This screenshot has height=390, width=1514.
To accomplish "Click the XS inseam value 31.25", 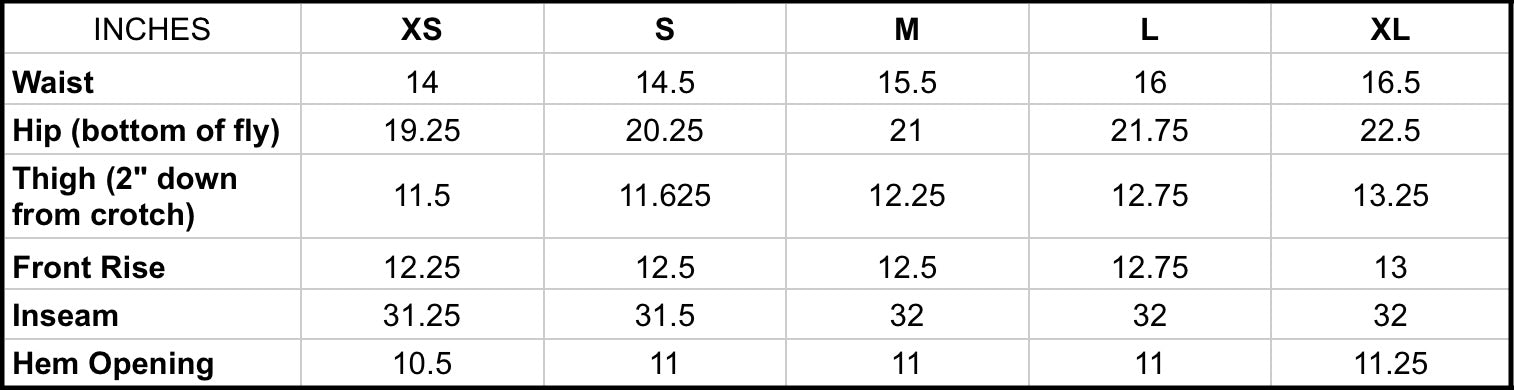I will pos(422,316).
